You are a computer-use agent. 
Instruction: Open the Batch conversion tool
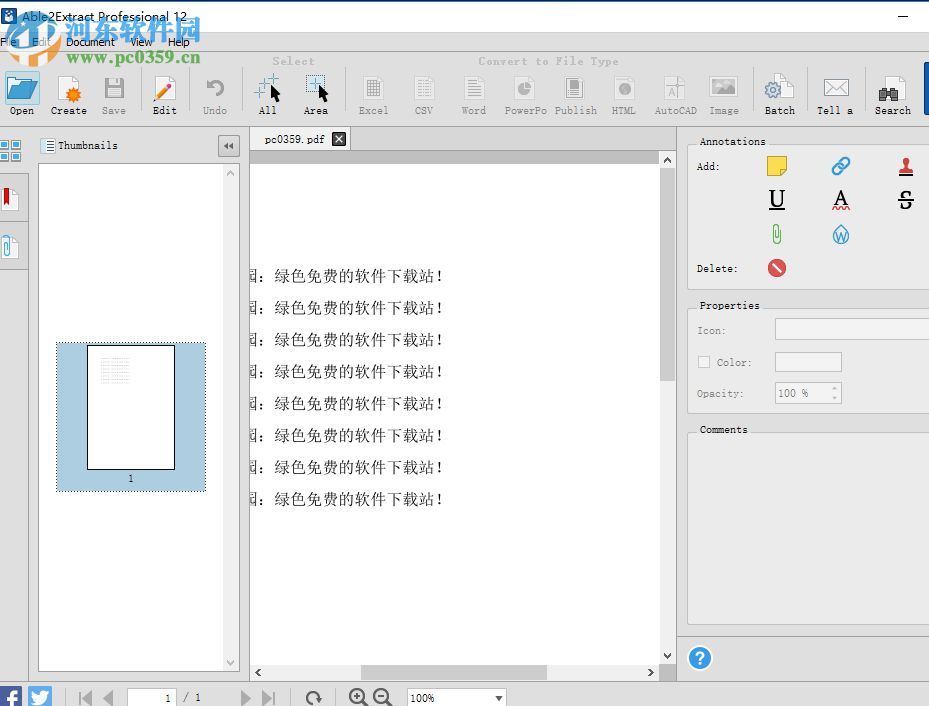(x=779, y=92)
